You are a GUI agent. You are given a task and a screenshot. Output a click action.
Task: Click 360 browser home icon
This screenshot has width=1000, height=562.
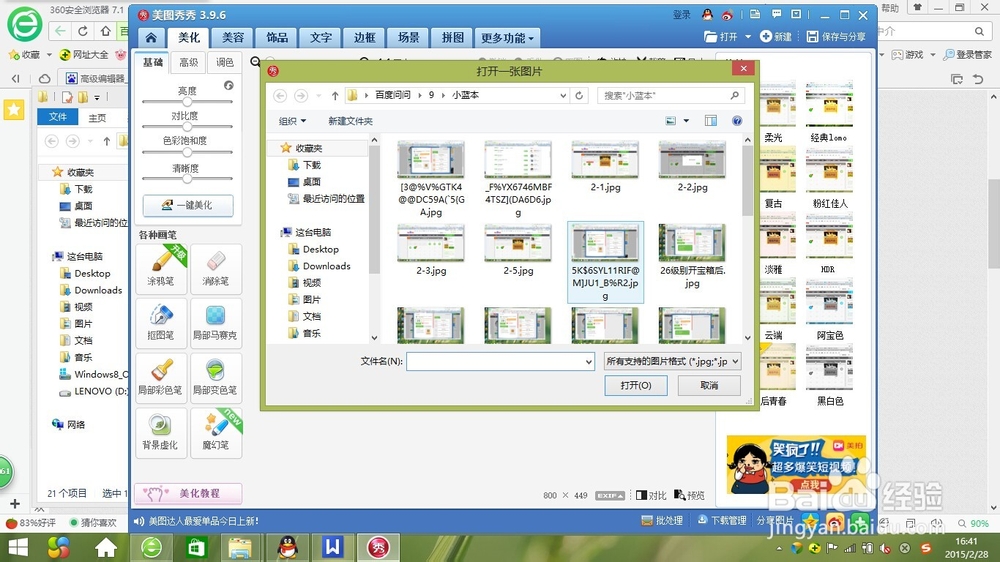(x=106, y=31)
